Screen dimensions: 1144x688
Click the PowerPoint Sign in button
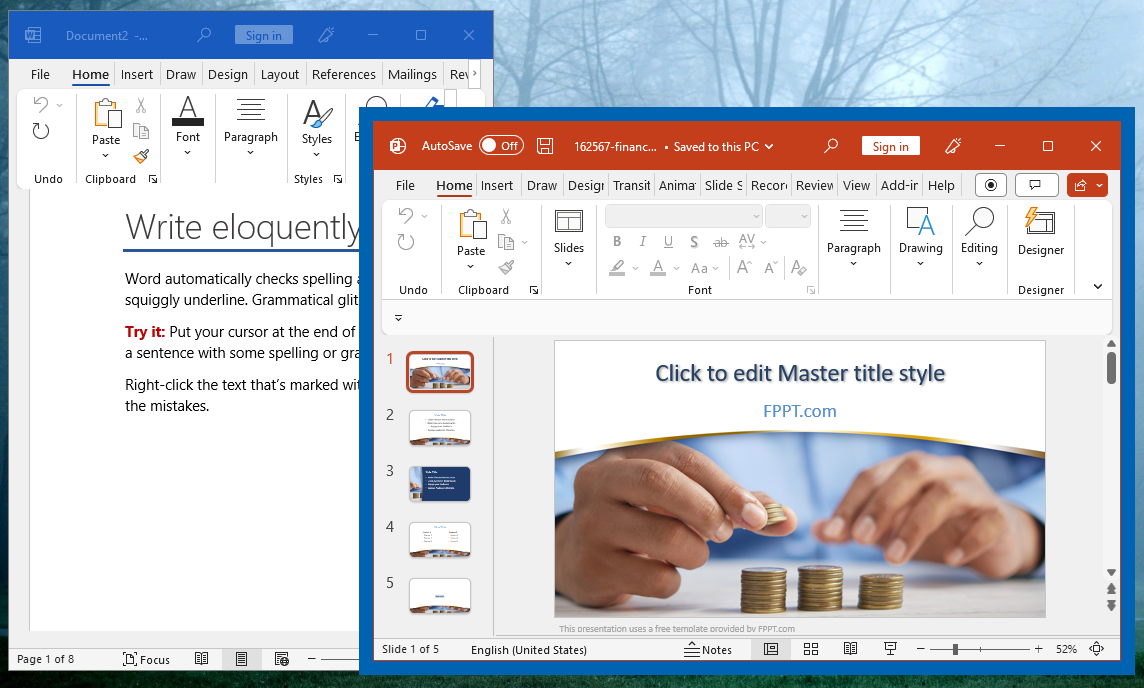coord(890,146)
